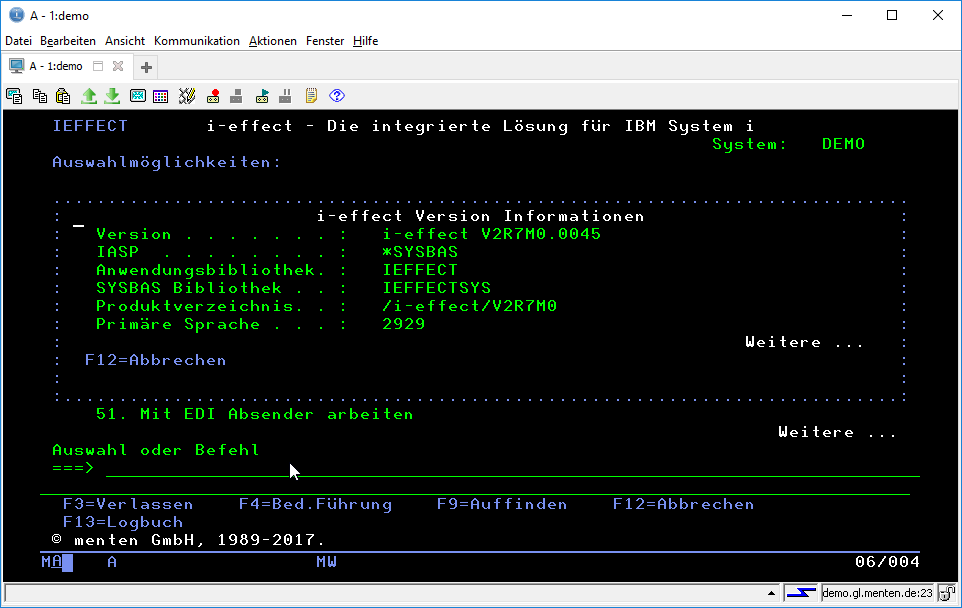Click the Anwendungsbibliothek value IEFFECT
The image size is (962, 608).
[x=420, y=270]
